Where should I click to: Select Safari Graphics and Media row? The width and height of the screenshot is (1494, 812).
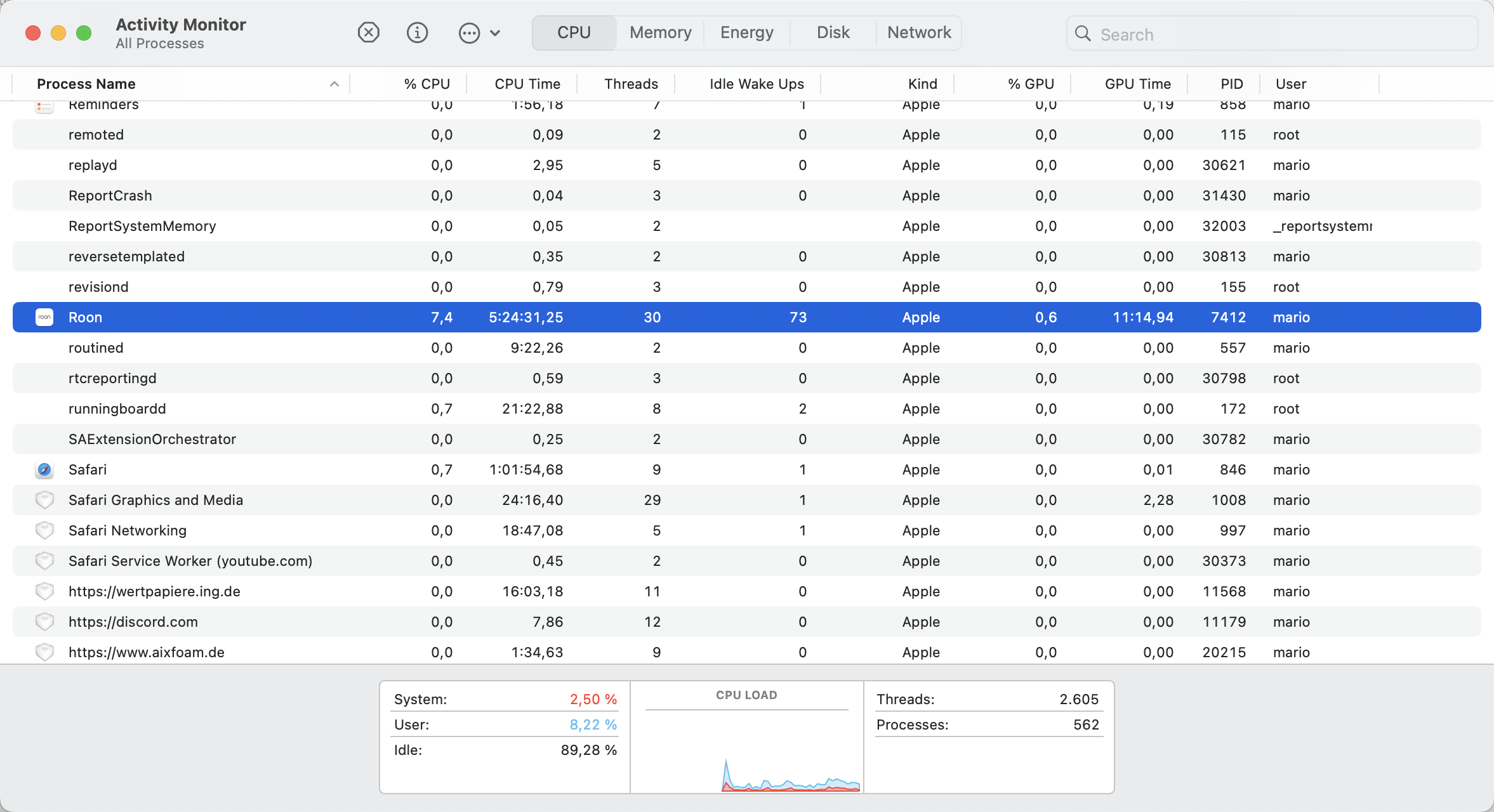point(747,500)
